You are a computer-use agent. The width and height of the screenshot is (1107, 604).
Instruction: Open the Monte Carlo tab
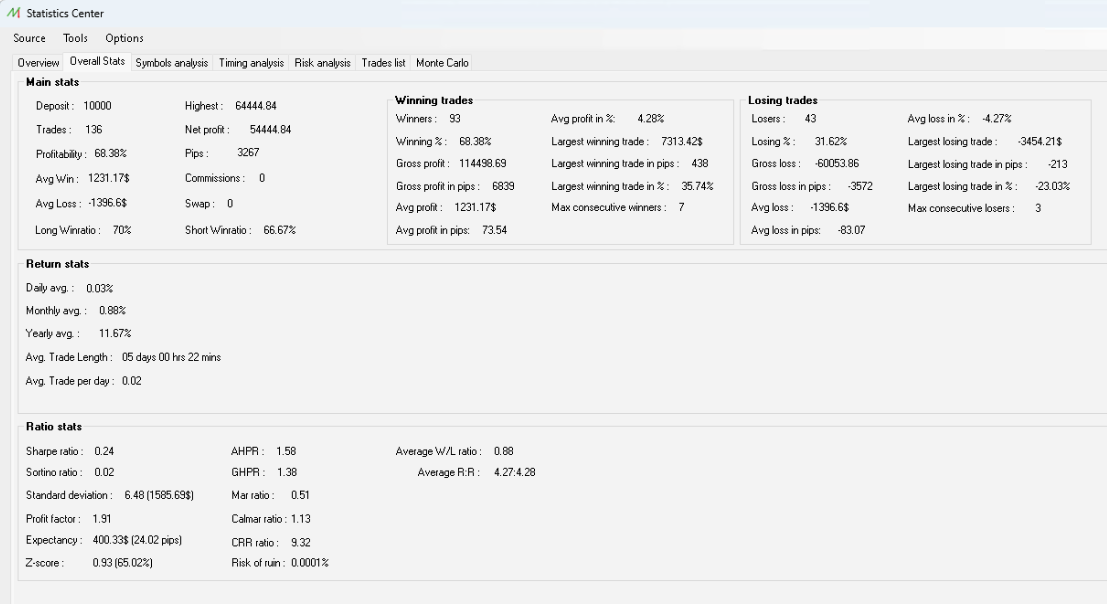tap(442, 63)
